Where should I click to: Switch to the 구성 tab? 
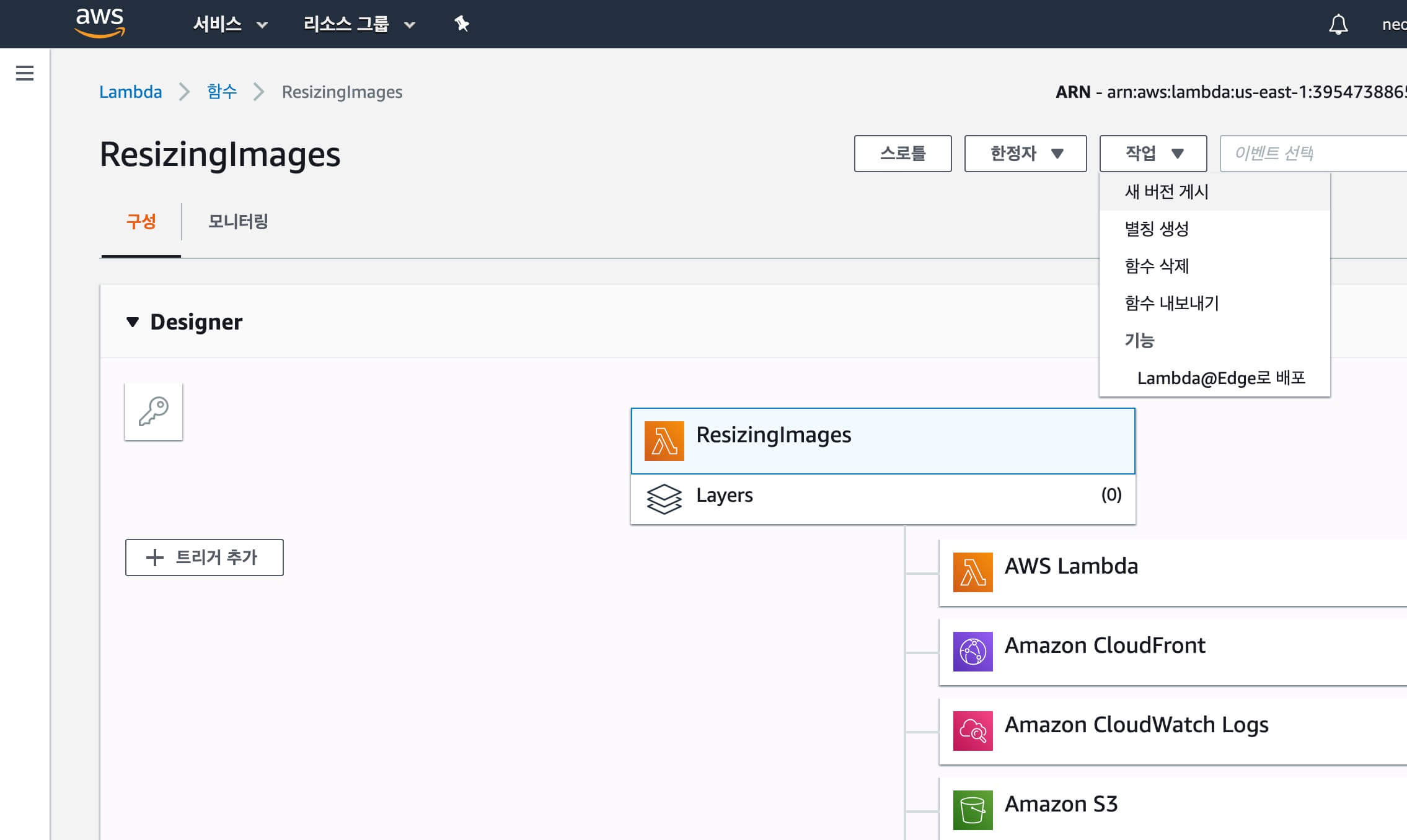[141, 222]
